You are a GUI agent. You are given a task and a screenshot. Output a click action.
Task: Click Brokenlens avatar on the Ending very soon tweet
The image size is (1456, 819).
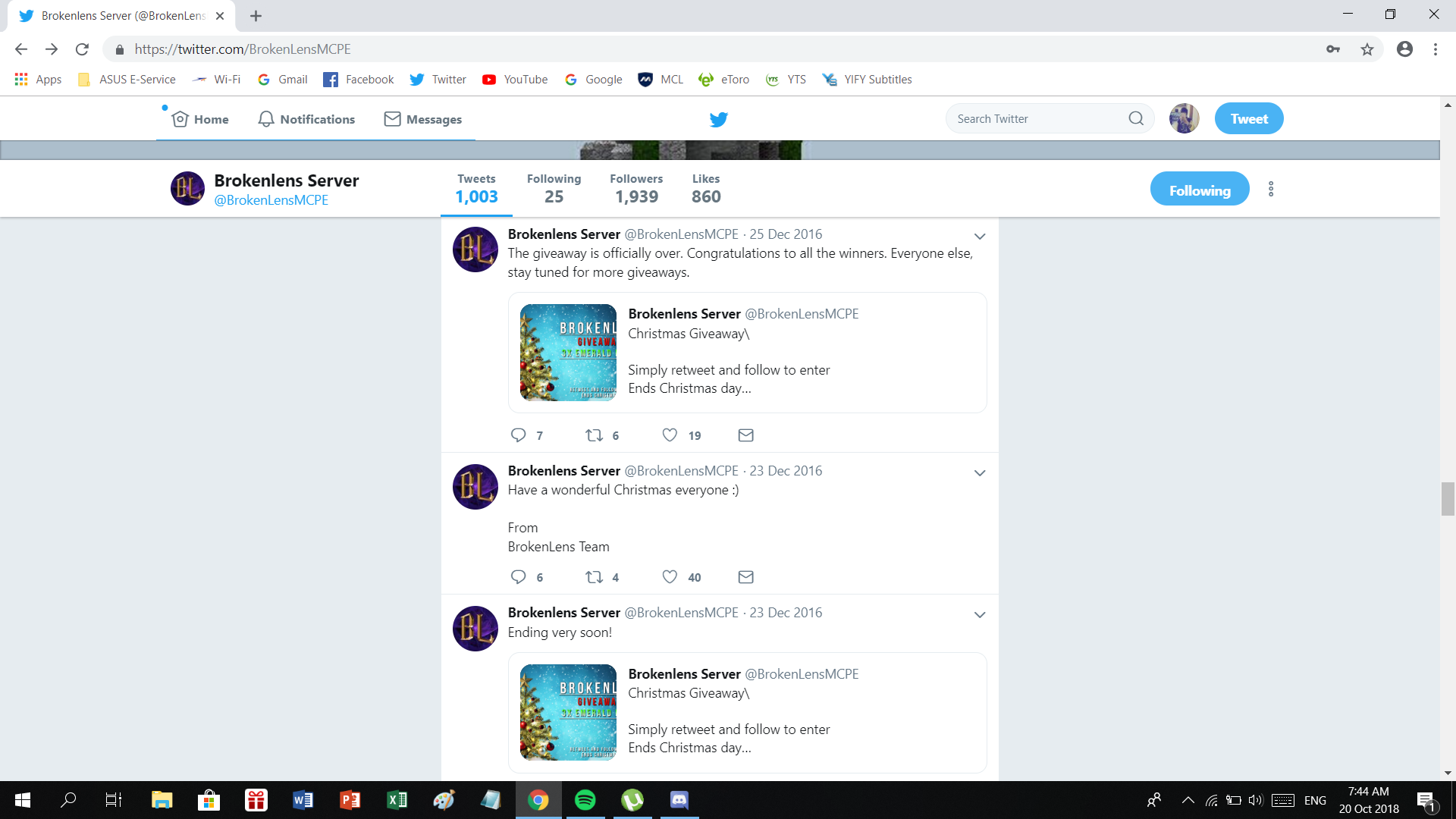(475, 629)
